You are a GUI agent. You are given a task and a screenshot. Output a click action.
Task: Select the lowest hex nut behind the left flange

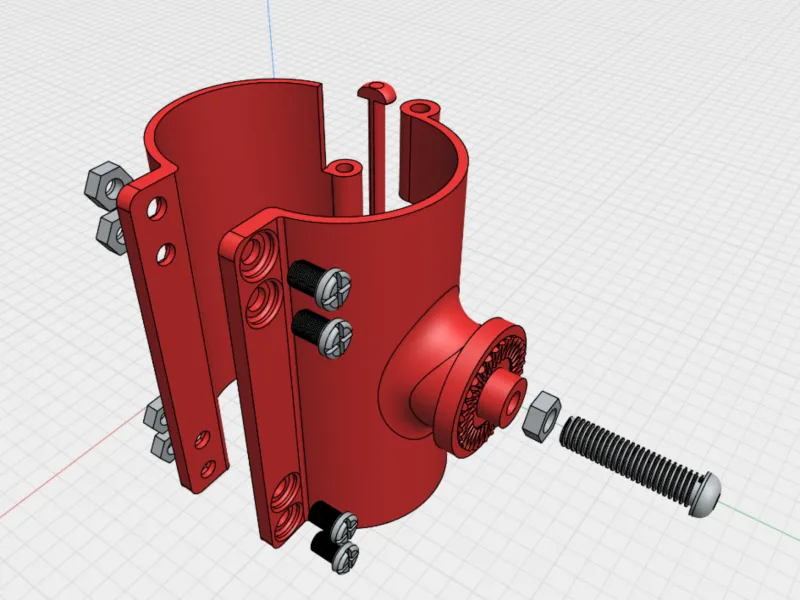pos(163,448)
